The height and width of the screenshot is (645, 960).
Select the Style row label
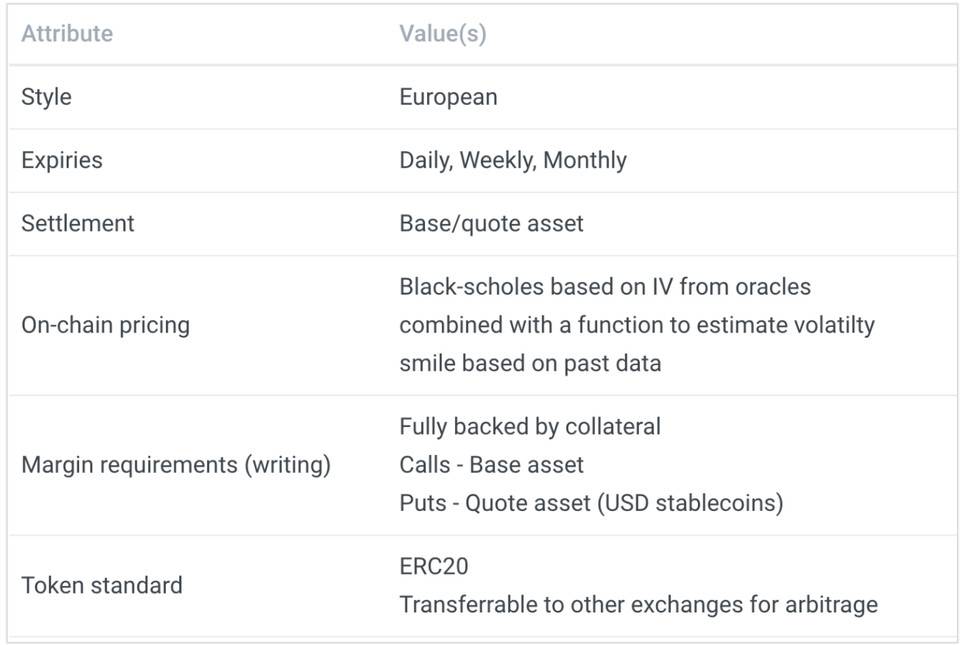point(47,97)
